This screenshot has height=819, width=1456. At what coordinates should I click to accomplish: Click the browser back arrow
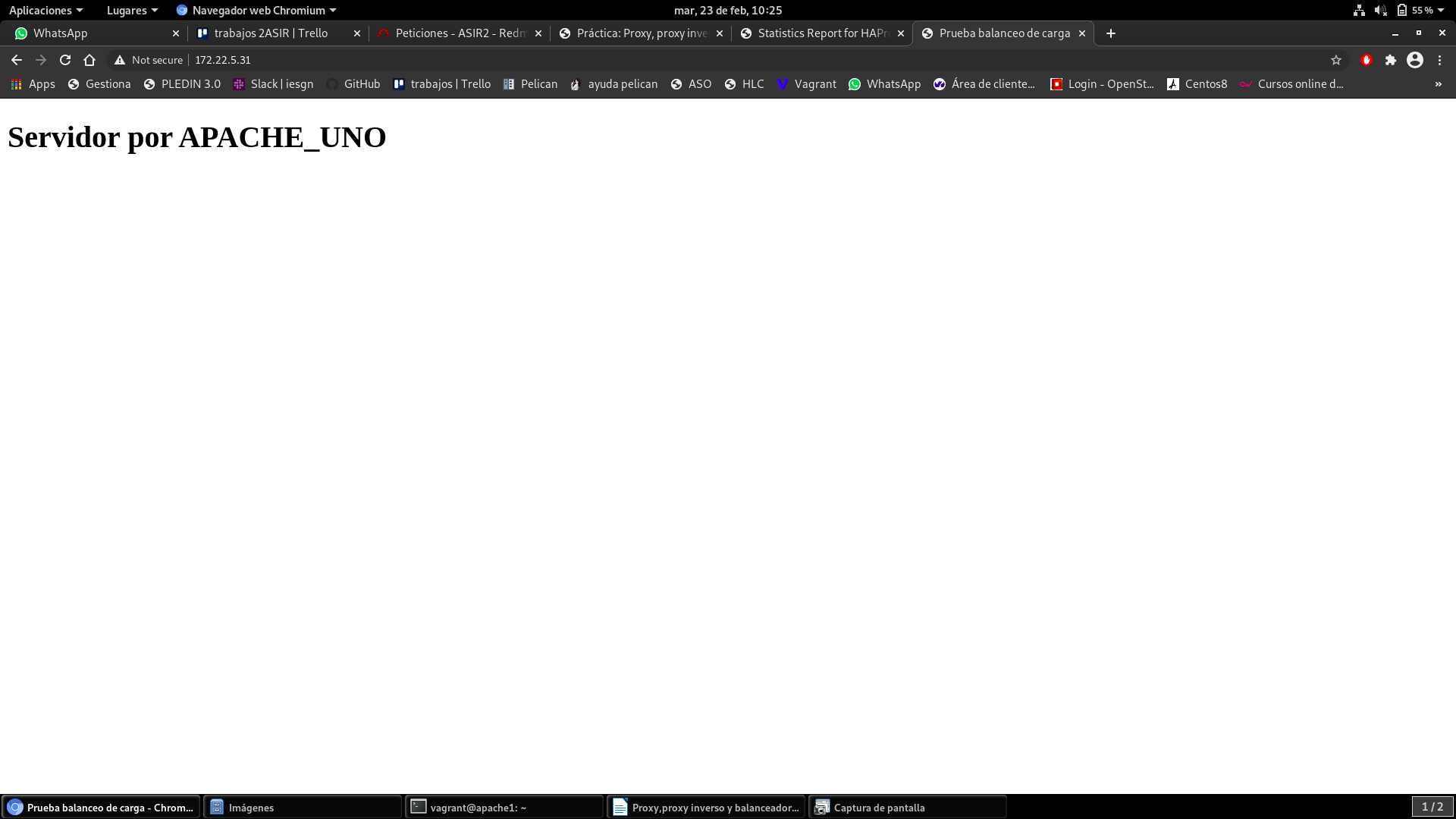tap(17, 60)
